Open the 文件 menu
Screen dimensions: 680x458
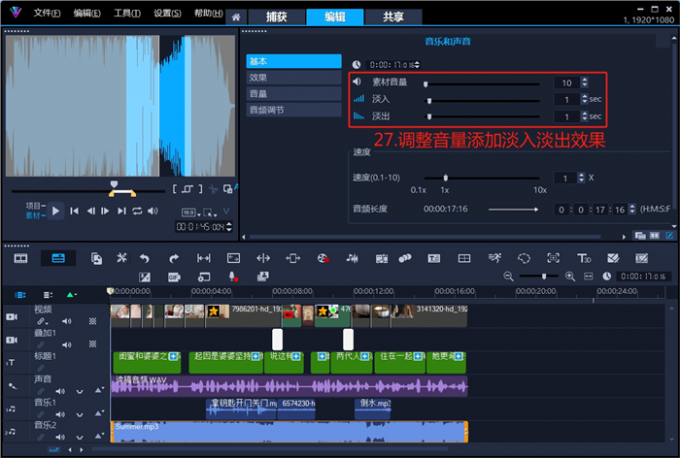tap(47, 13)
